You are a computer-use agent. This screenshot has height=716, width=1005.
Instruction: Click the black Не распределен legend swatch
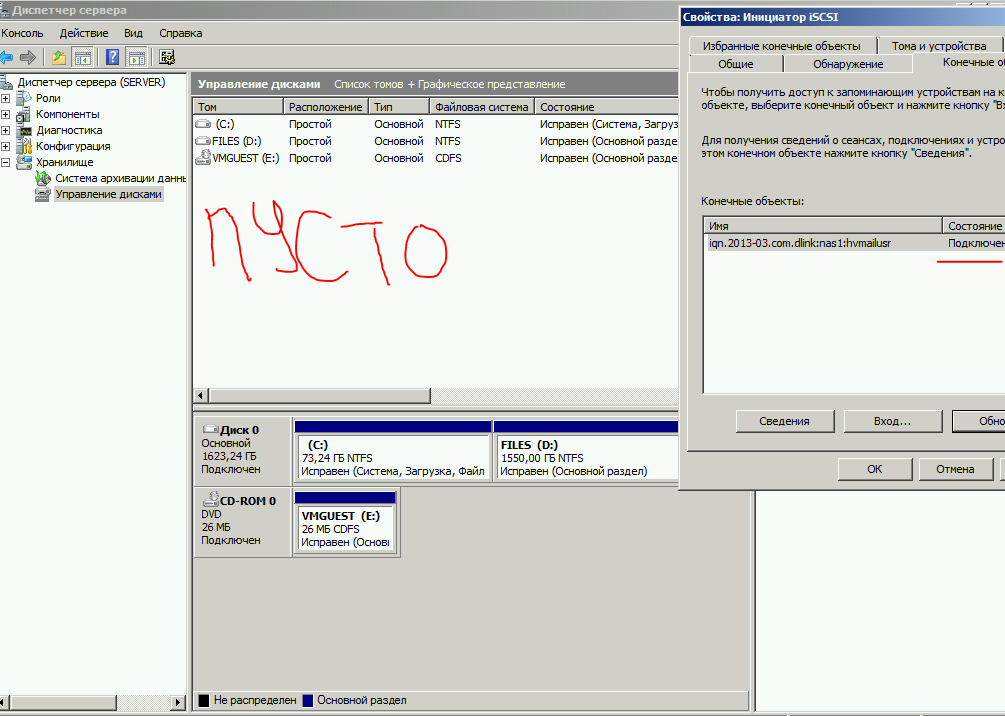(204, 701)
